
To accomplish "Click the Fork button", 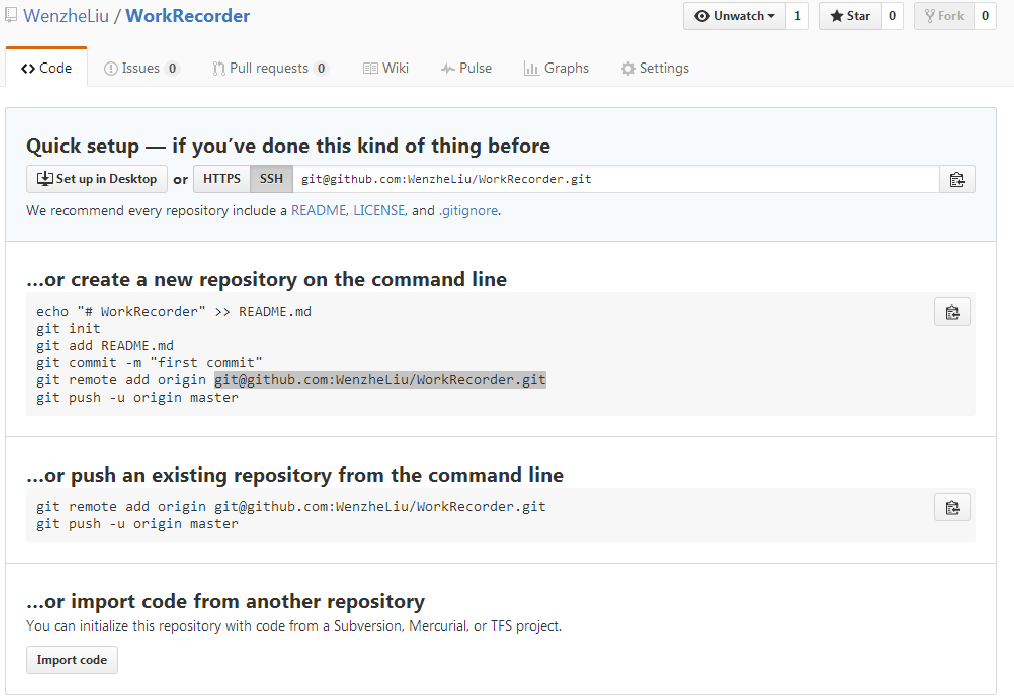I will [x=944, y=16].
